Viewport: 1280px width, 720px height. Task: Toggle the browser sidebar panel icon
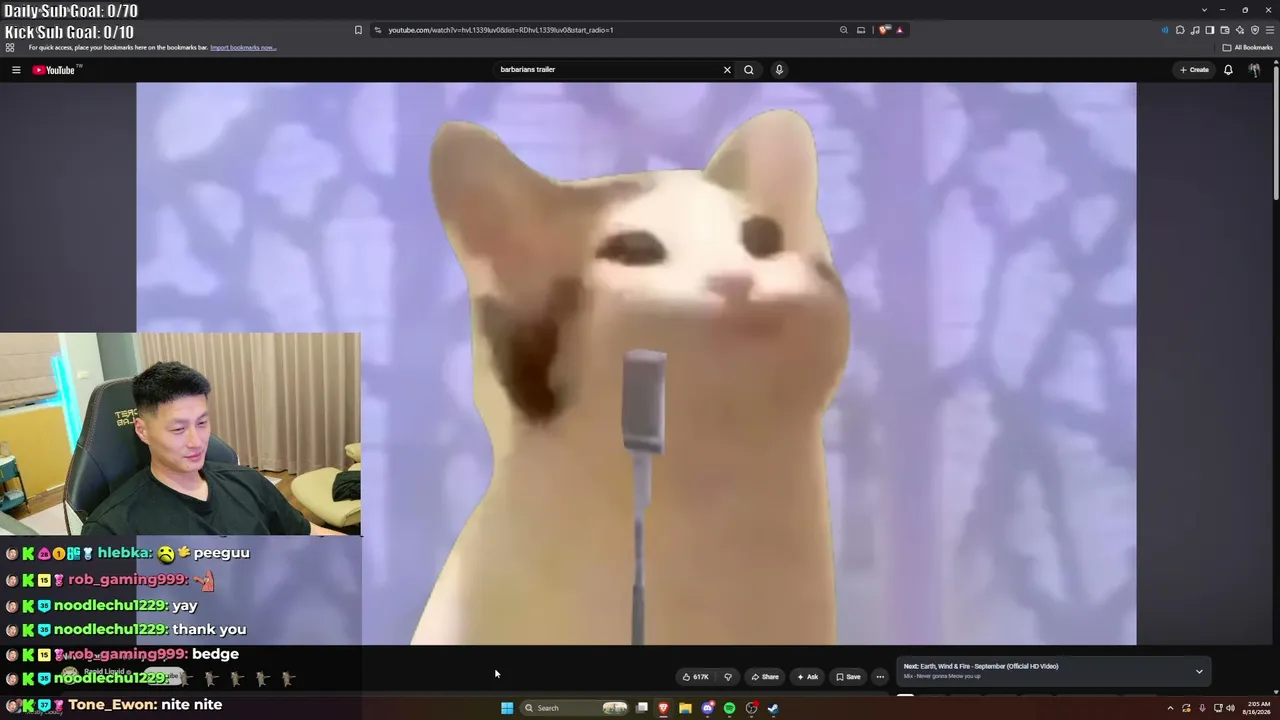click(x=1210, y=30)
